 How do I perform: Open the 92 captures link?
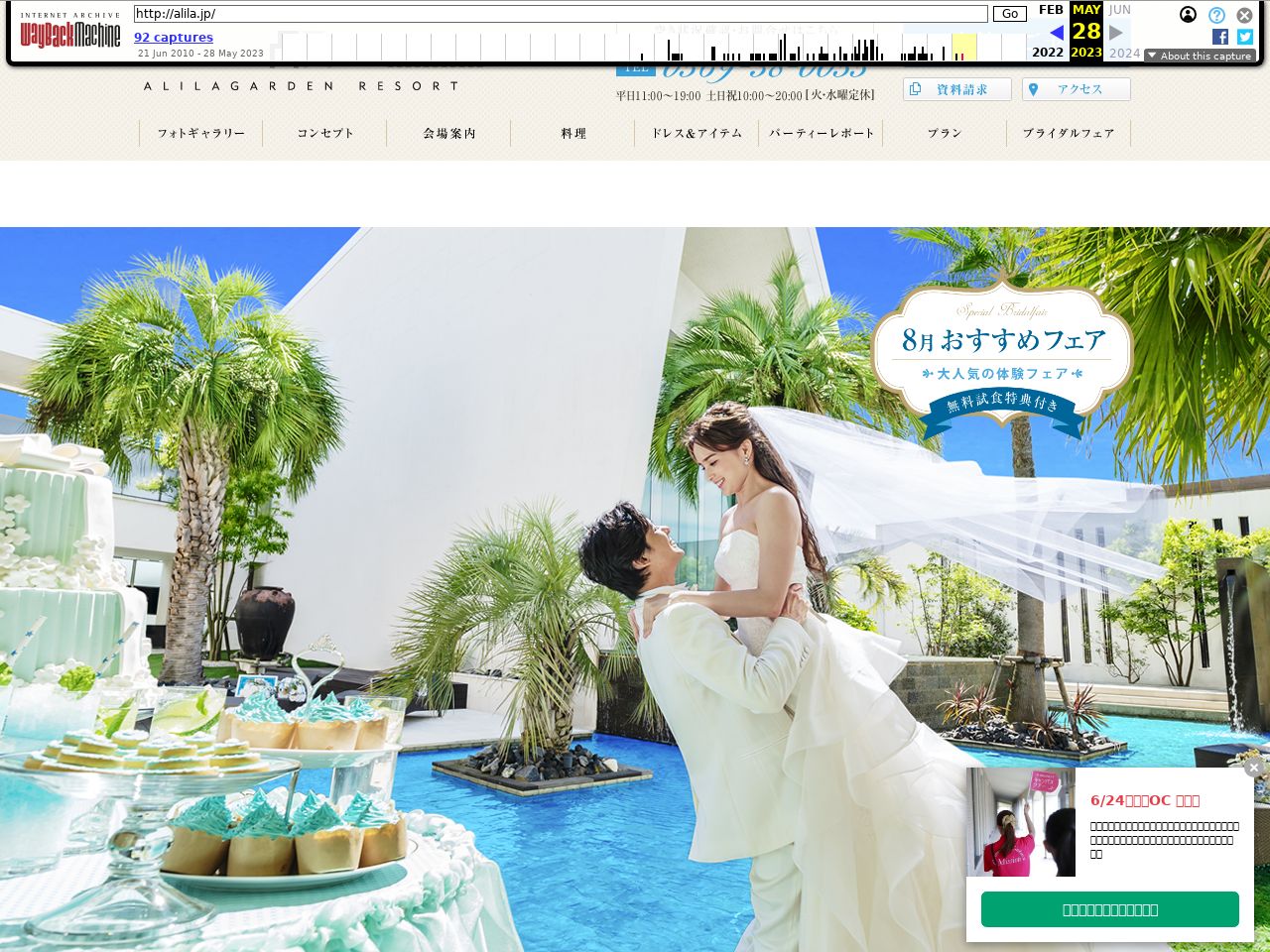[x=174, y=38]
